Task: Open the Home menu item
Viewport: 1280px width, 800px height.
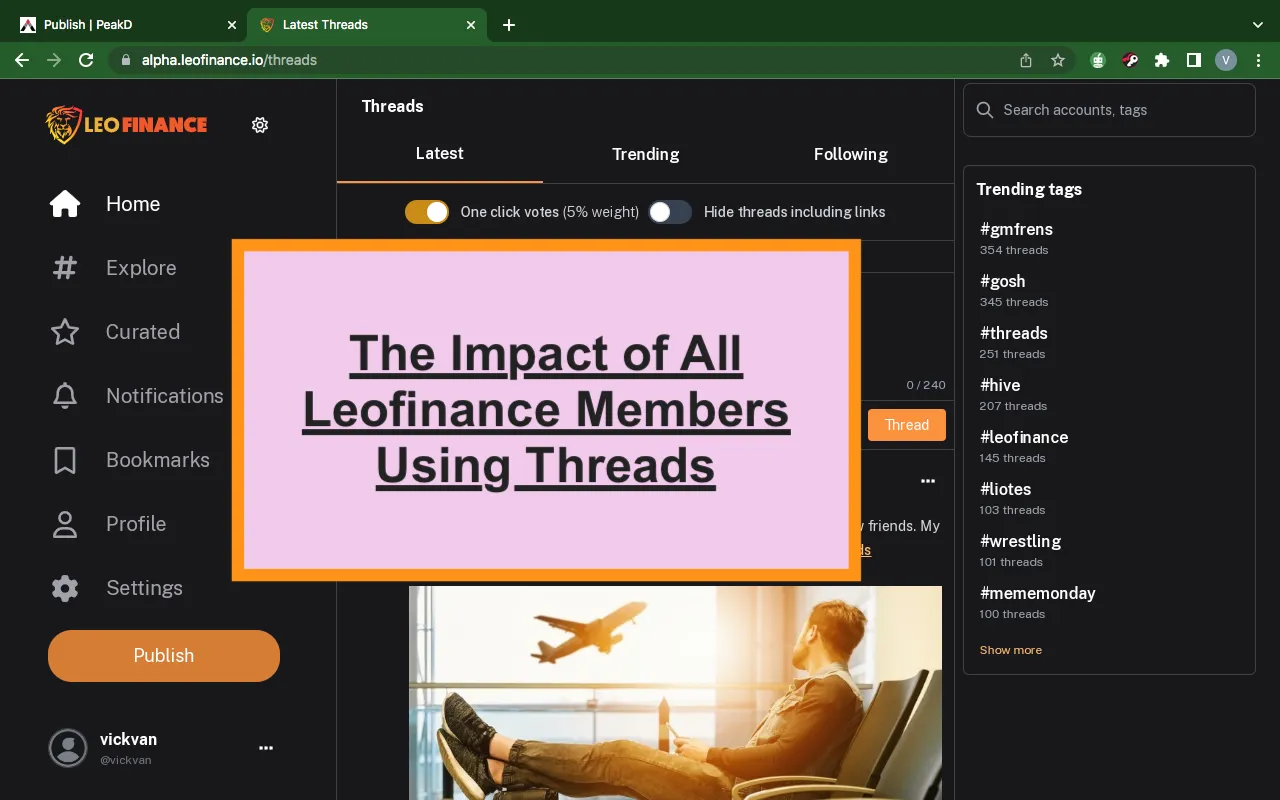Action: pos(133,204)
